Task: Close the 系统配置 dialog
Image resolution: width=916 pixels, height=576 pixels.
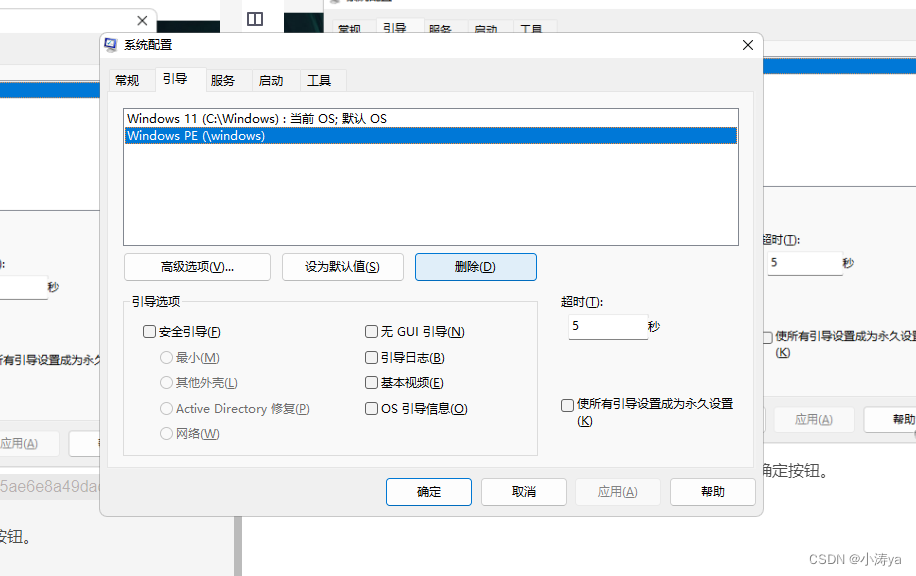Action: 748,45
